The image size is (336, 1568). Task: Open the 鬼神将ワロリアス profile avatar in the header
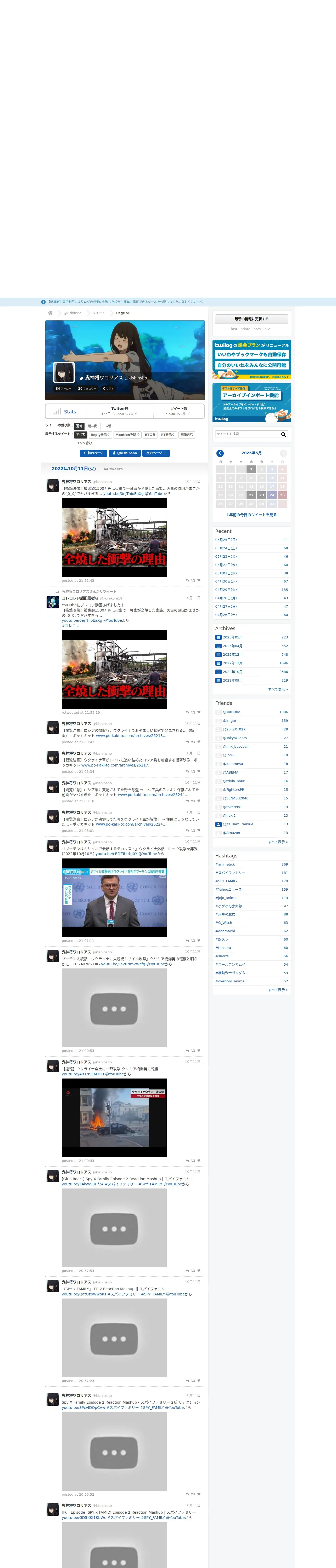tap(64, 372)
